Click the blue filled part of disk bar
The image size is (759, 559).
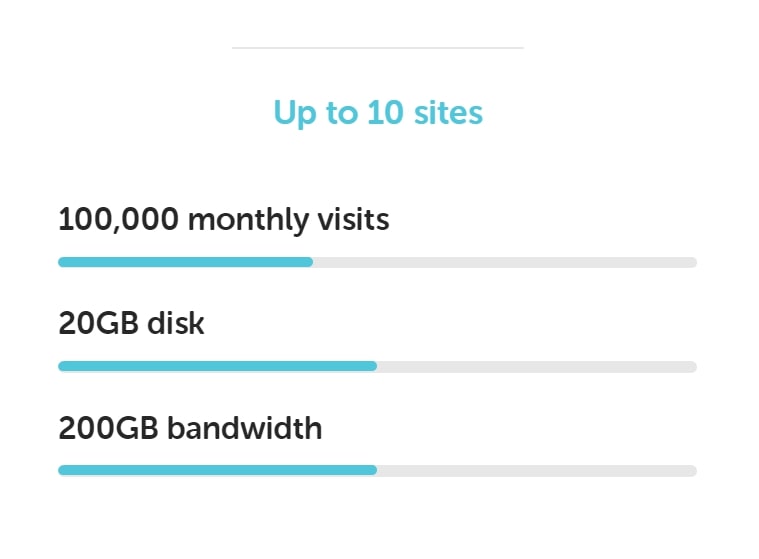click(217, 366)
